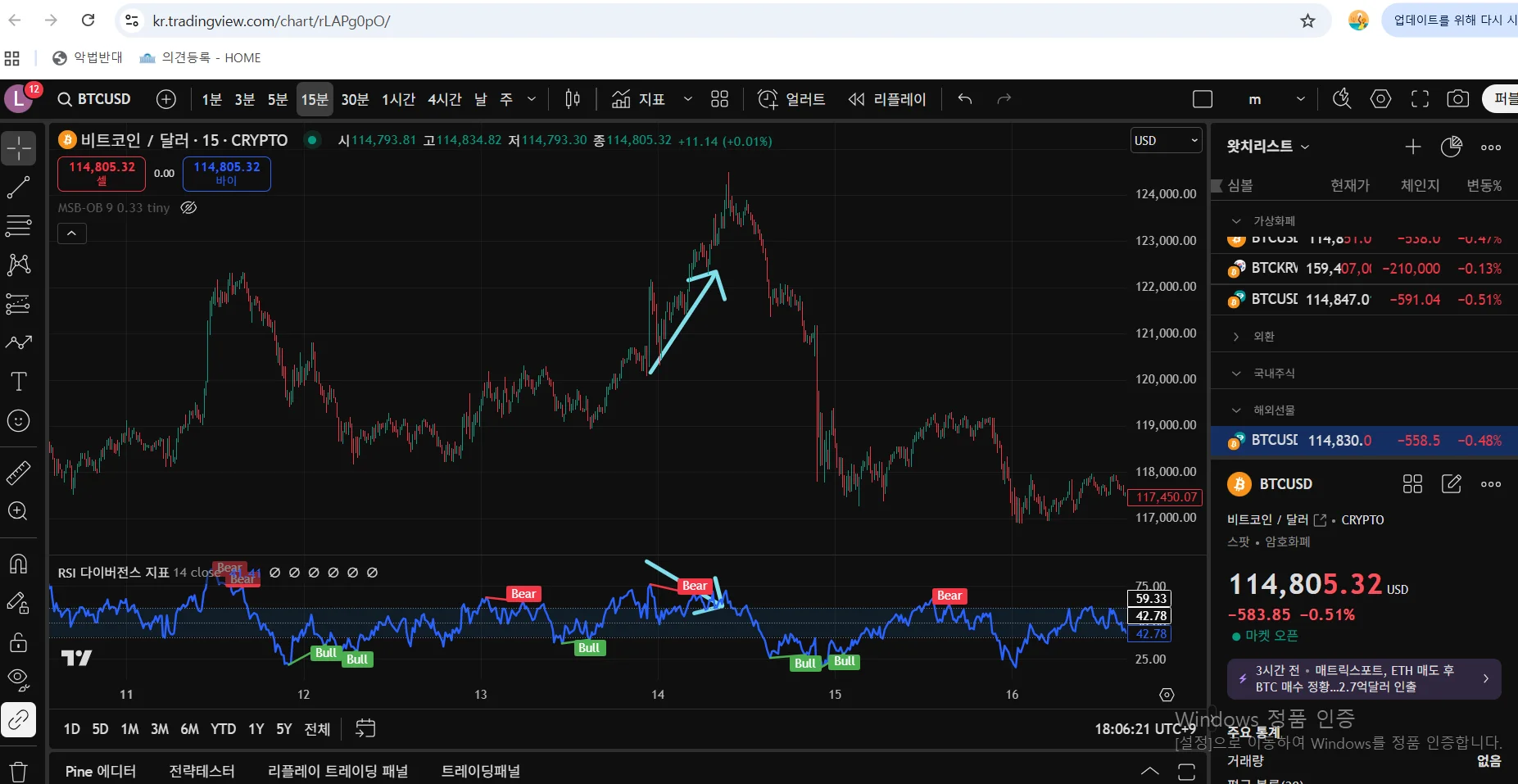Screen dimensions: 1518x784
Task: Open the Pine 에디터 tab
Action: (x=101, y=771)
